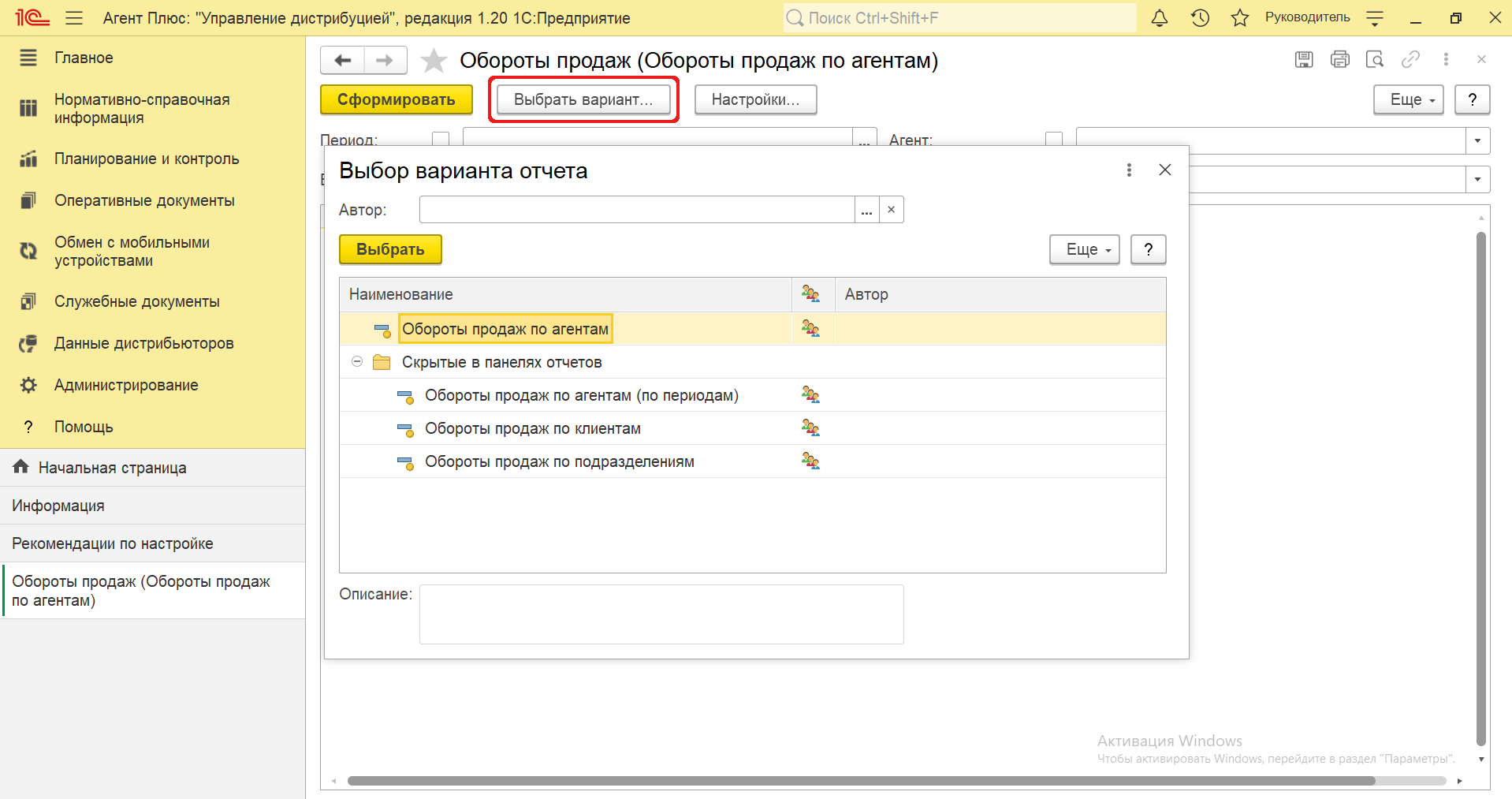This screenshot has height=799, width=1512.
Task: Toggle the Период checkbox
Action: (441, 139)
